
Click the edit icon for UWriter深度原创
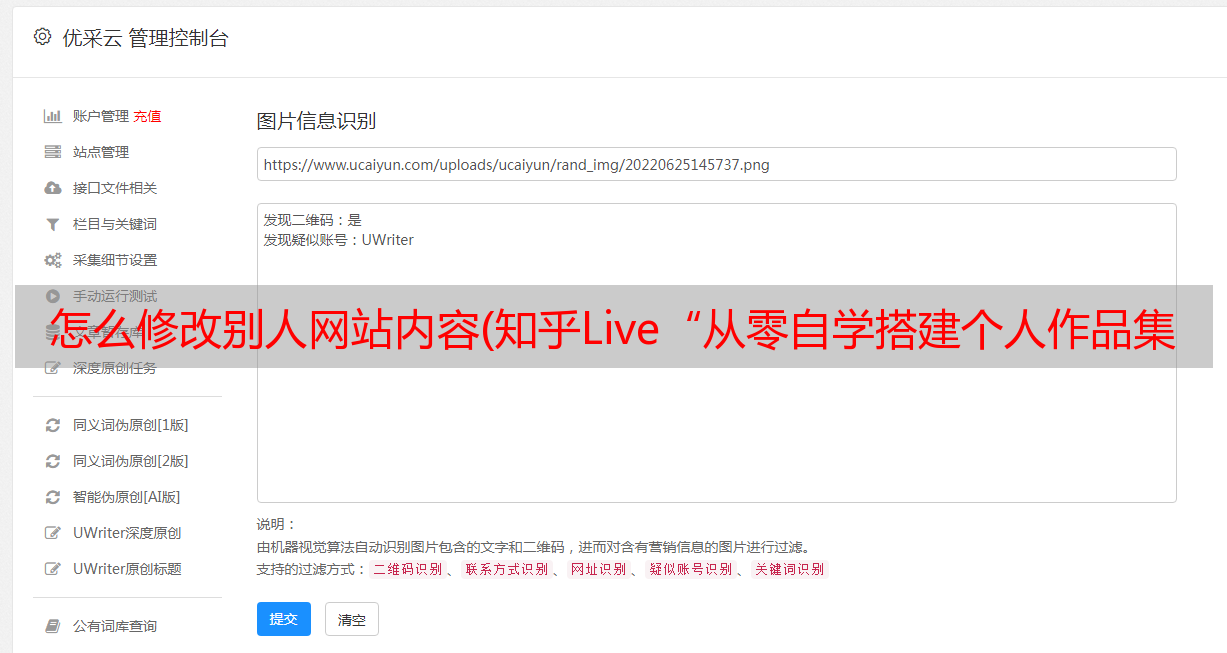click(53, 533)
